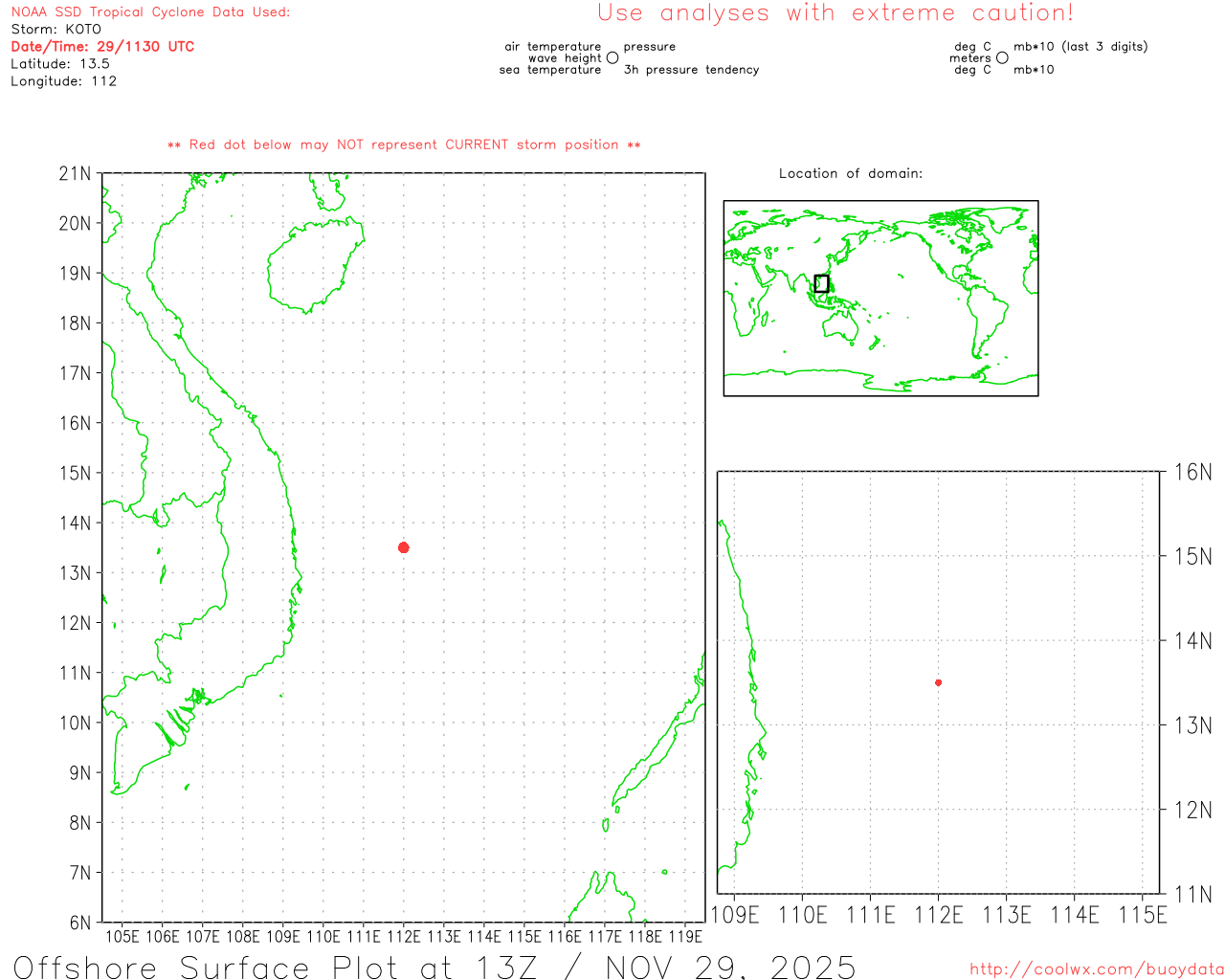Viewport: 1225px width, 980px height.
Task: Select the 'Use analyses with extreme caution!' warning
Action: 835,13
